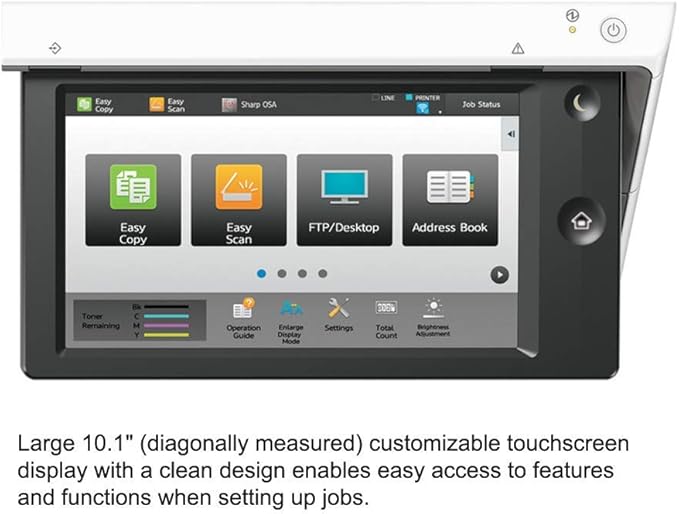The image size is (679, 514).
Task: Tap the warning triangle error indicator
Action: pos(518,48)
